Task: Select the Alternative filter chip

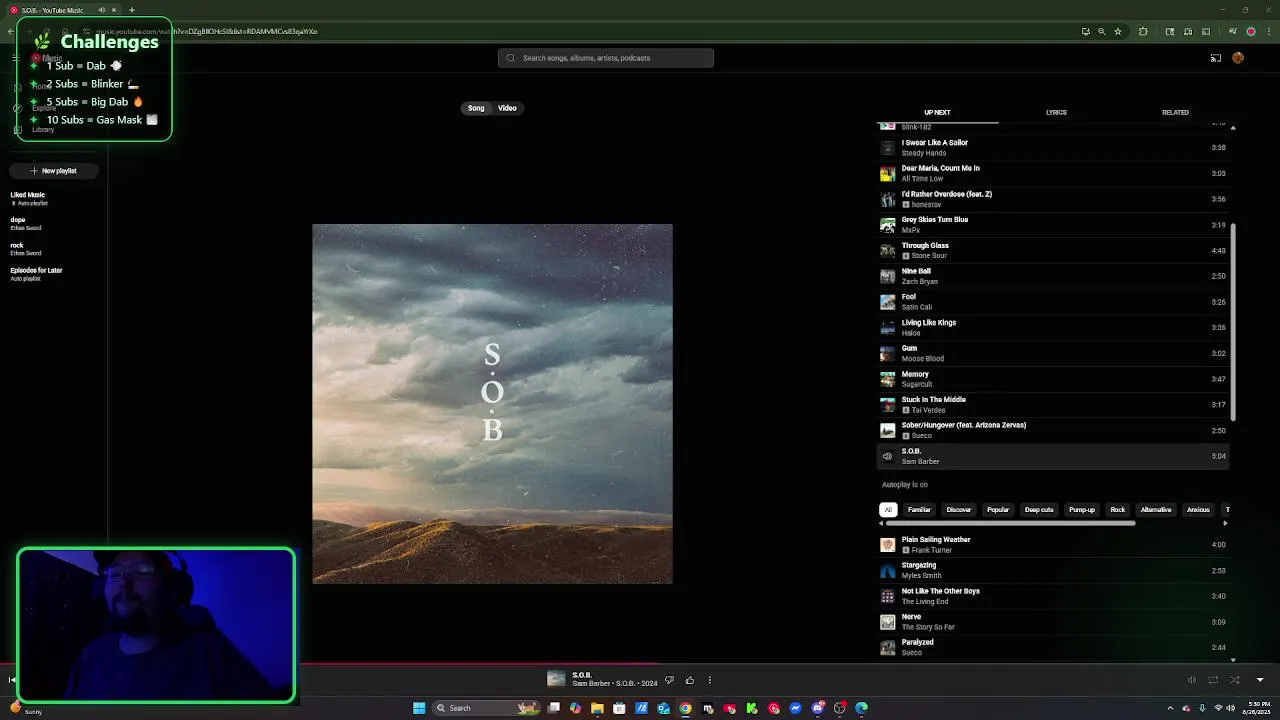Action: (1156, 510)
